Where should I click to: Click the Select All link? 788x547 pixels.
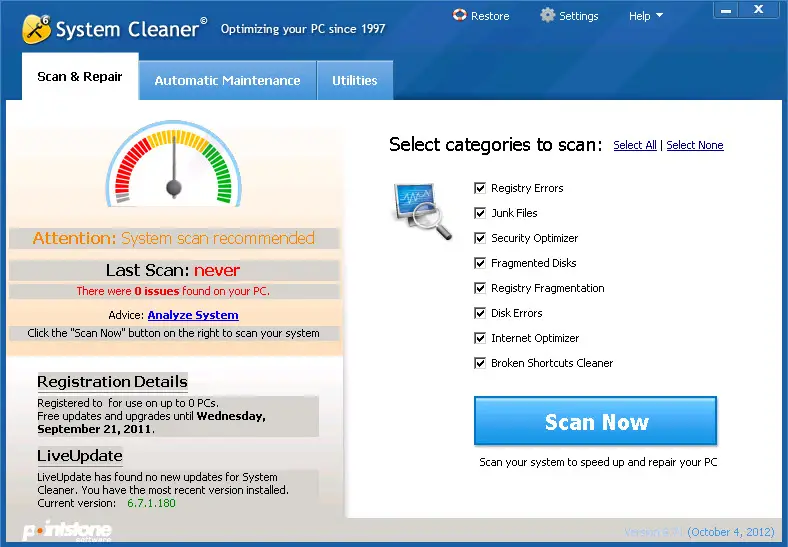click(x=635, y=145)
